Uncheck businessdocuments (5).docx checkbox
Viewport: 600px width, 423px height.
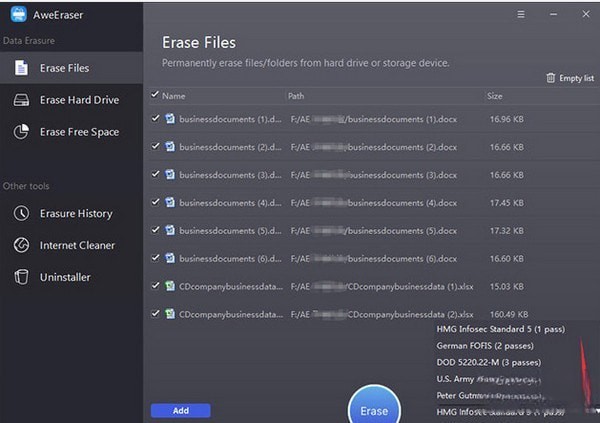[x=155, y=230]
